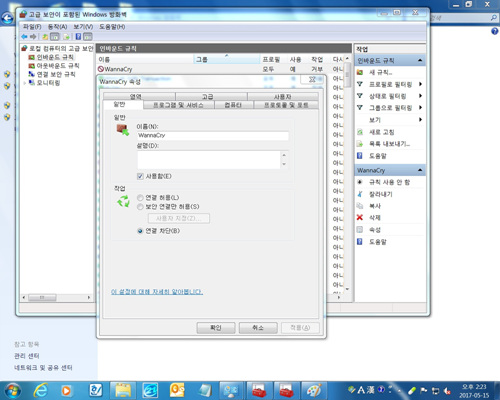Click the left pane horizontal scrollbar thumb
Screen dimensions: 500x400
42,297
